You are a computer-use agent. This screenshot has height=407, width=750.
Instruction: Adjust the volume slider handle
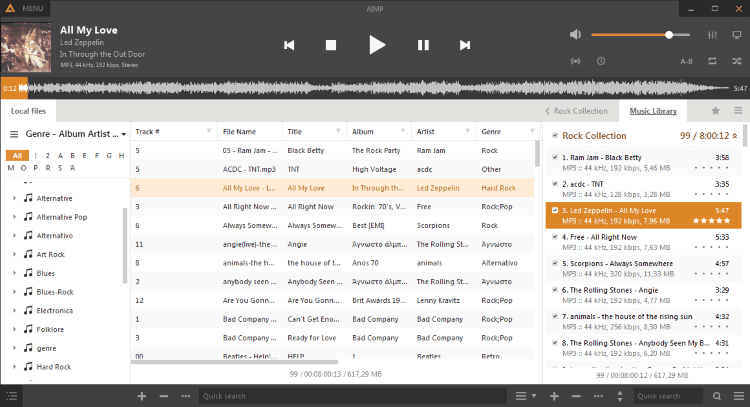click(669, 34)
